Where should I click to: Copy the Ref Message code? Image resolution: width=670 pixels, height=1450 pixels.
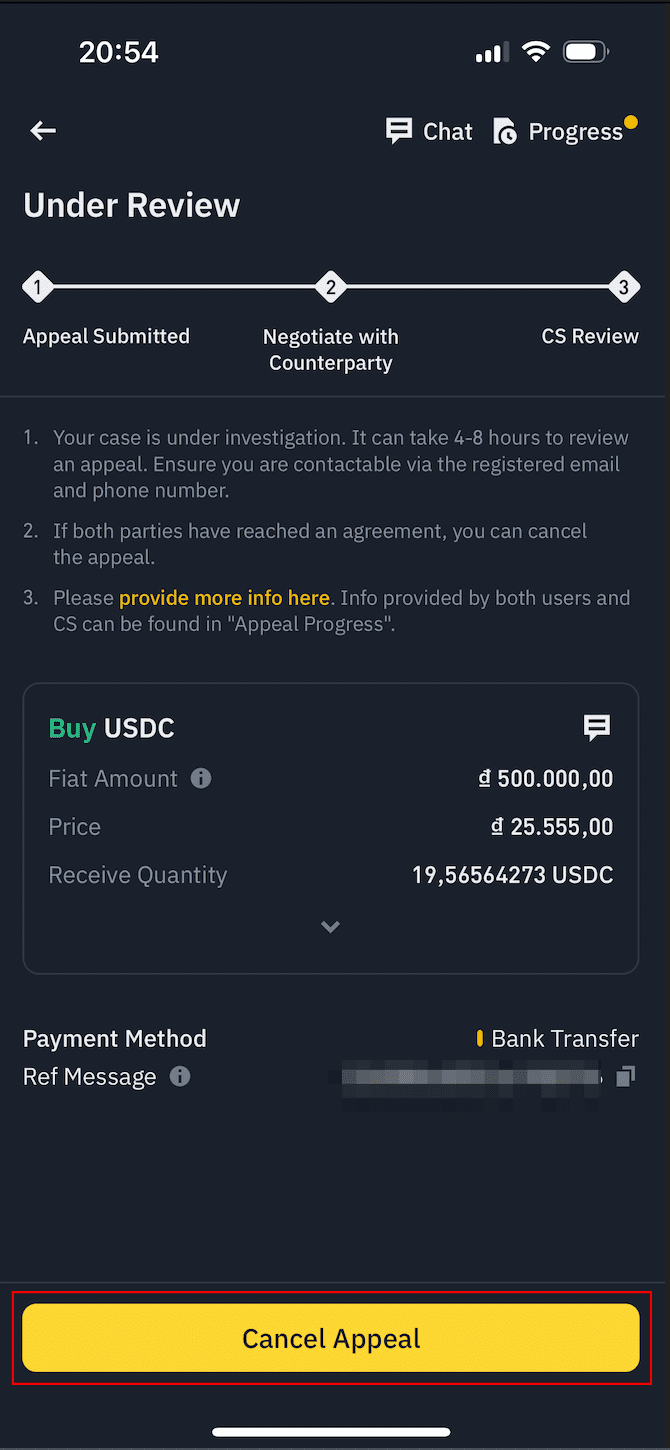coord(626,1076)
